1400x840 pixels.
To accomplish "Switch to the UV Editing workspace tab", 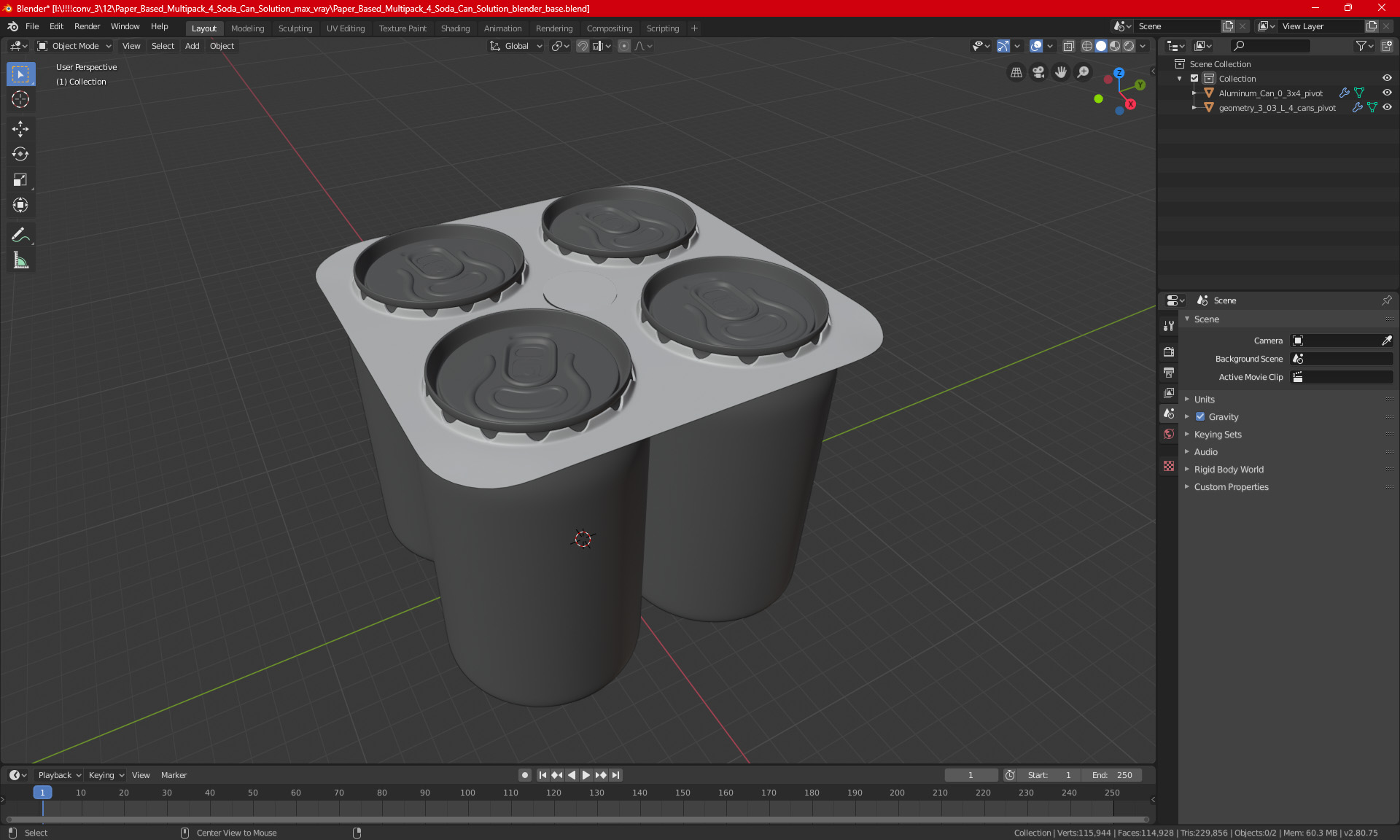I will point(345,28).
